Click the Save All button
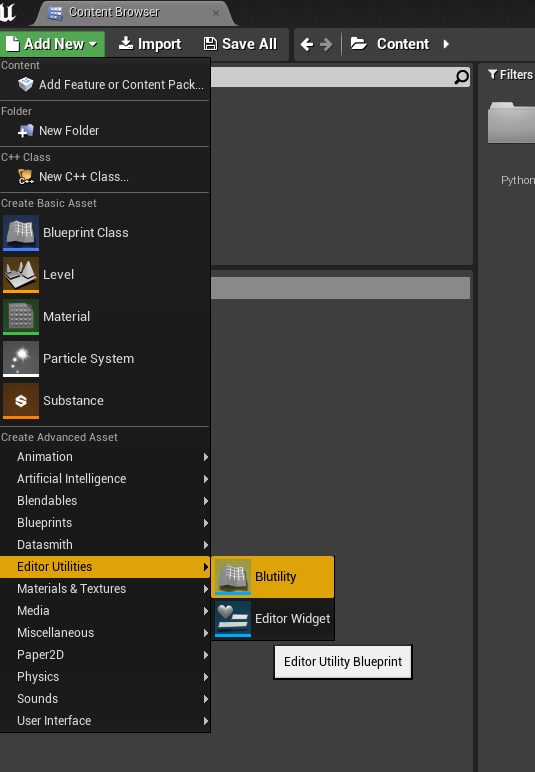 coord(241,44)
